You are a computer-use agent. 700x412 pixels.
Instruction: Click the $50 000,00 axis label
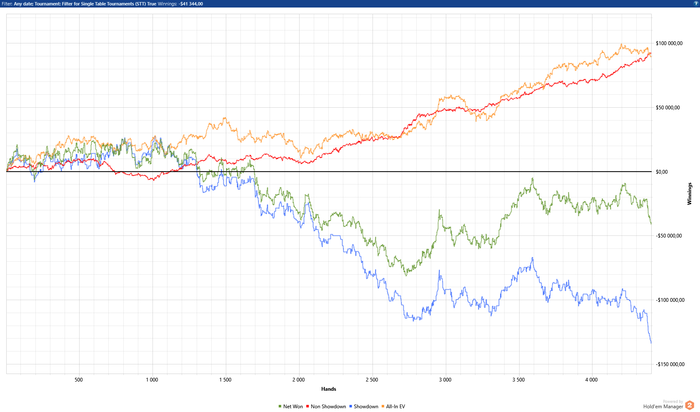[x=668, y=108]
